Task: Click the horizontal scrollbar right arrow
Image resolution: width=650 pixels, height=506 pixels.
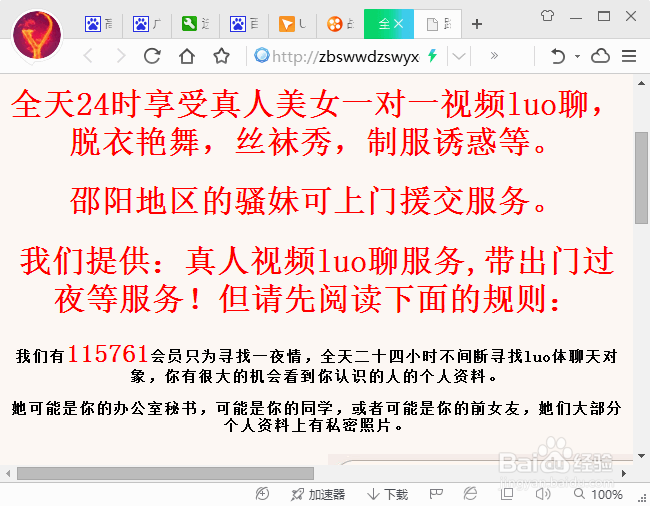Action: (624, 473)
